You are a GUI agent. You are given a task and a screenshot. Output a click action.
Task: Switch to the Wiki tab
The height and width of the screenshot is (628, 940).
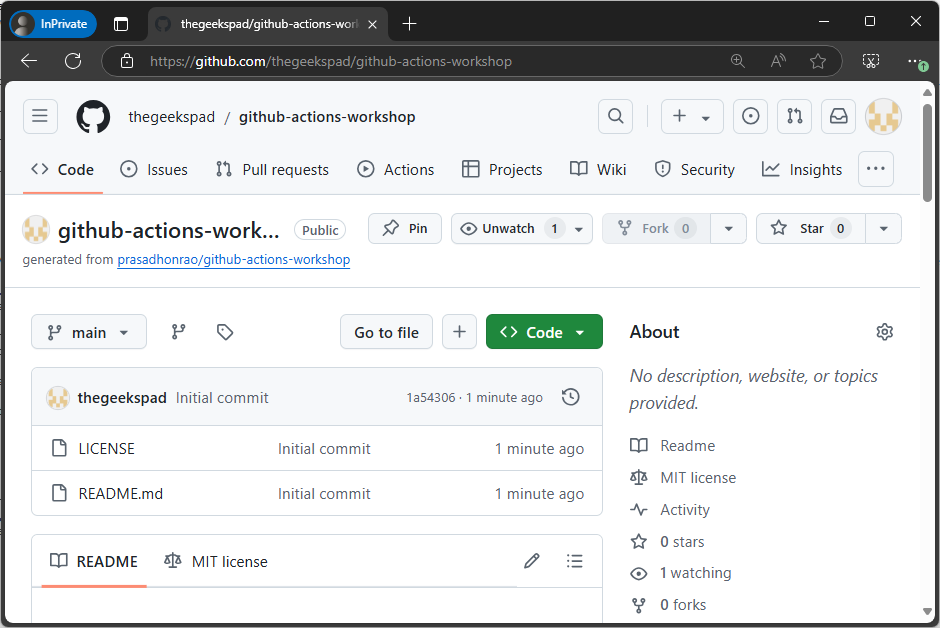click(598, 170)
